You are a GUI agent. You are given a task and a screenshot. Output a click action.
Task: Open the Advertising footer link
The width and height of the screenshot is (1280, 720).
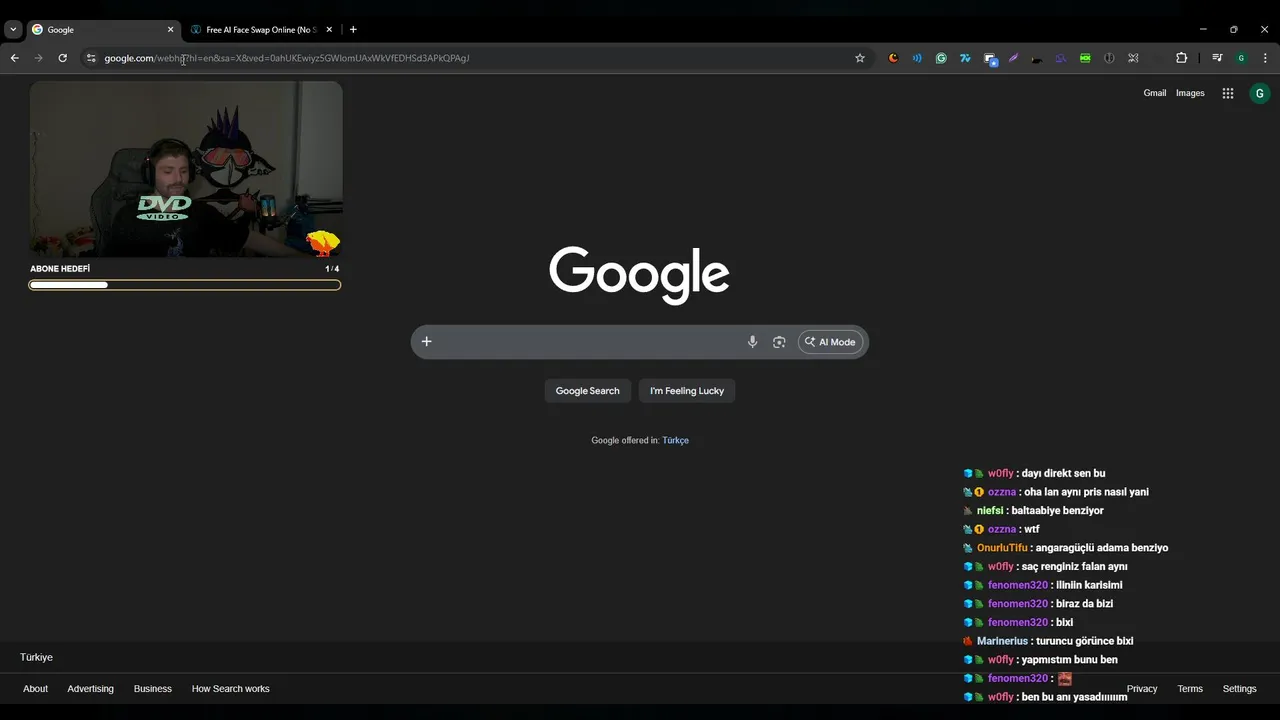click(x=90, y=689)
